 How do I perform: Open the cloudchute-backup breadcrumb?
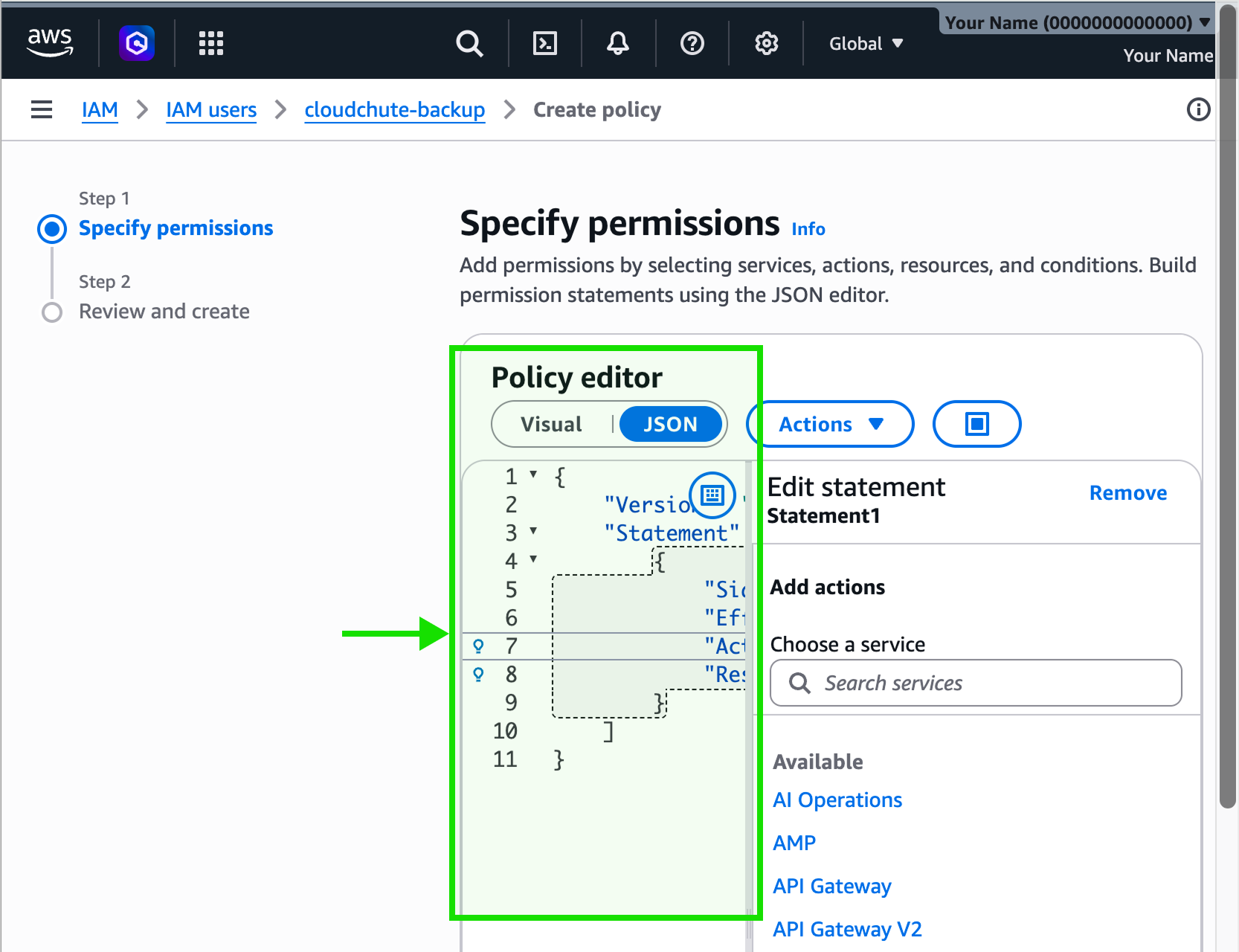tap(395, 110)
